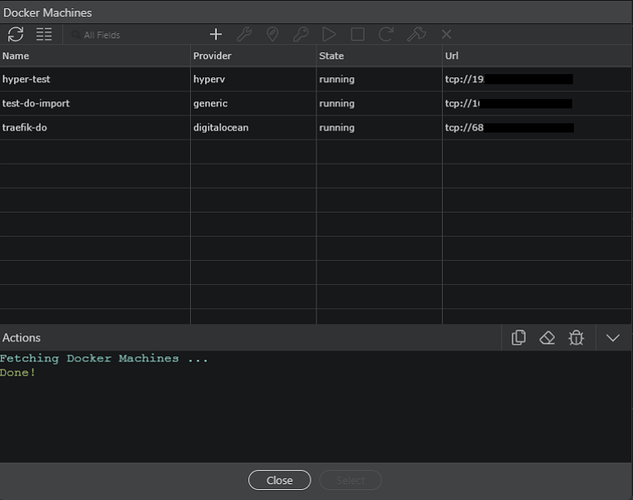Click running state of hyper-test
Viewport: 633px width, 500px height.
tap(379, 79)
